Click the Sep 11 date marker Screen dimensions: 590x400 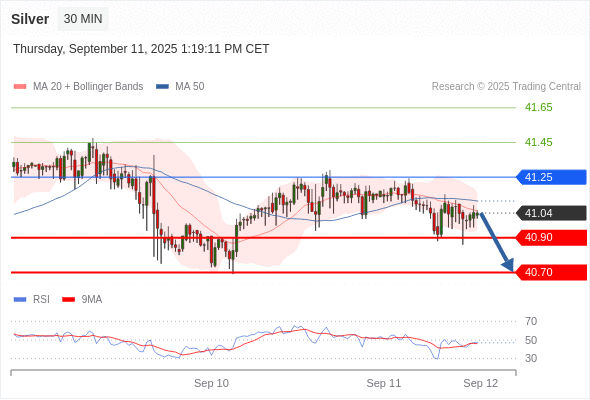click(x=384, y=383)
